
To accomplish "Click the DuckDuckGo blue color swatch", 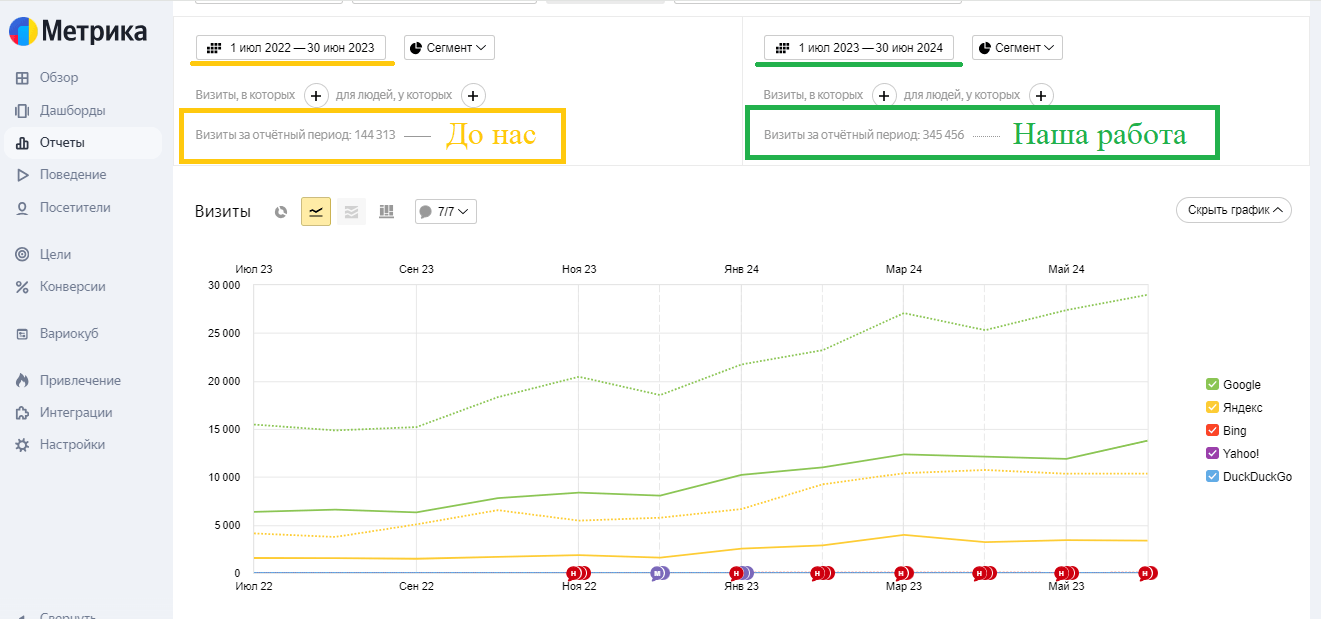I will pos(1212,477).
